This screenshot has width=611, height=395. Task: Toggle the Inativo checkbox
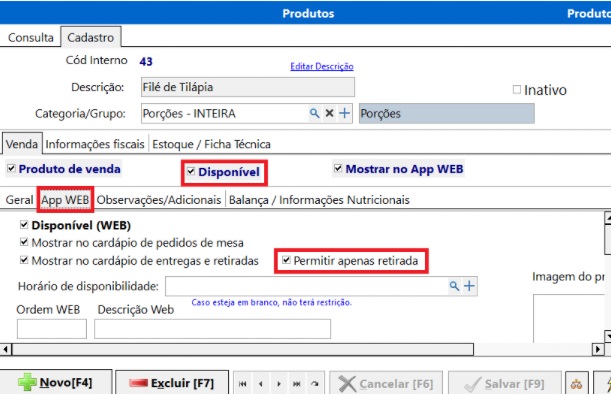(517, 90)
